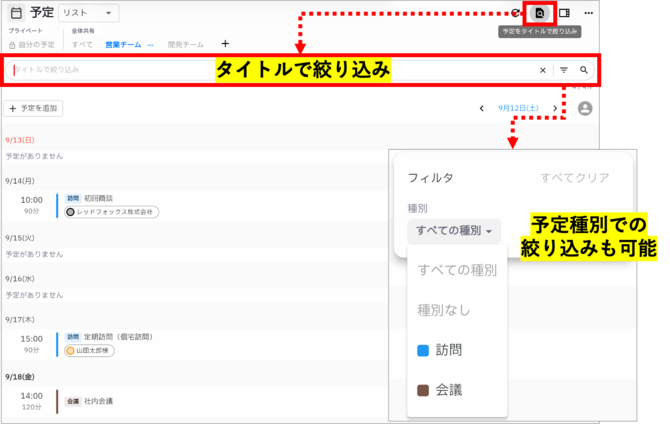Go to the previous date with the left chevron

[x=482, y=109]
